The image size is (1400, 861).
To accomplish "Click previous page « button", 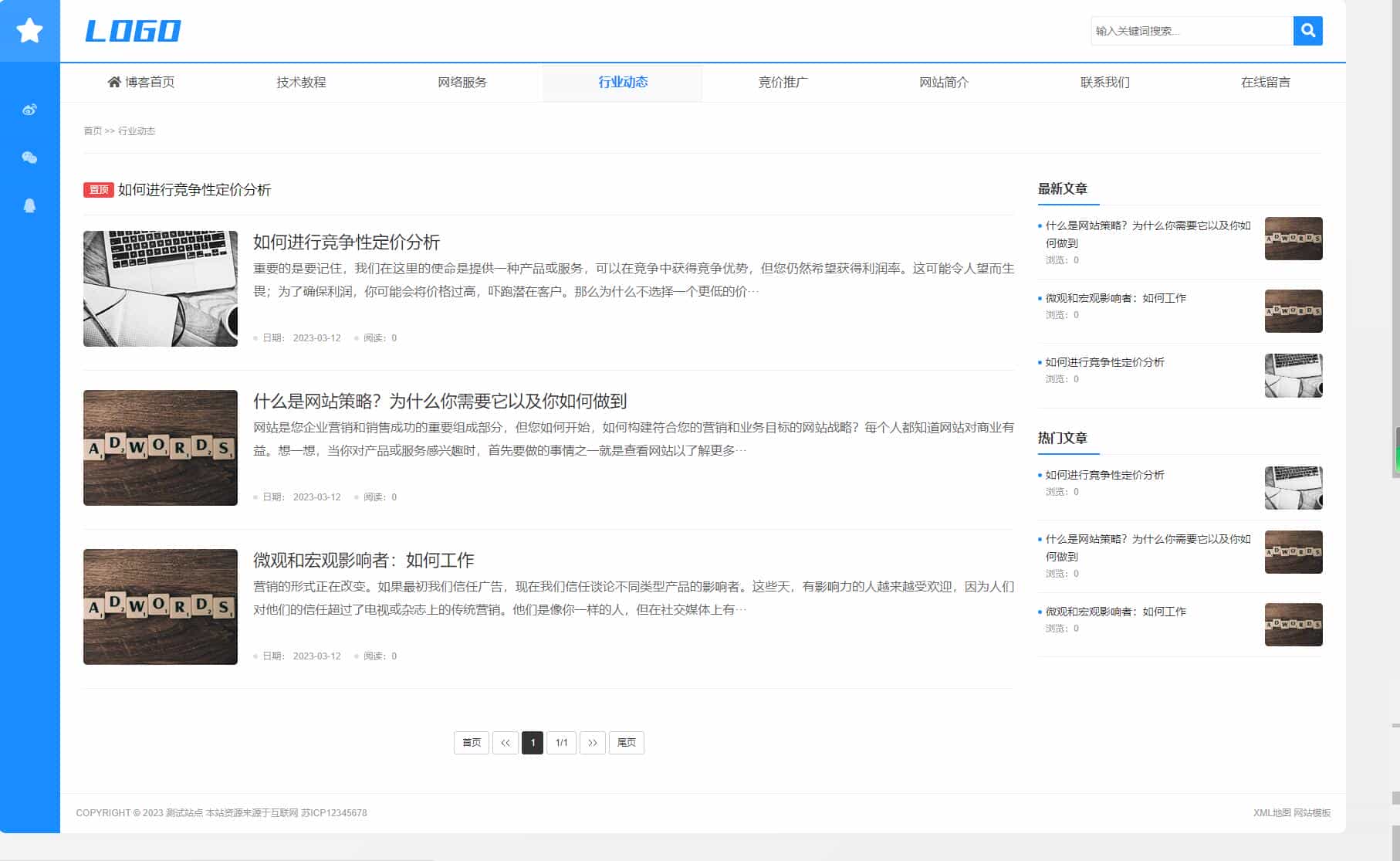I will click(x=506, y=743).
